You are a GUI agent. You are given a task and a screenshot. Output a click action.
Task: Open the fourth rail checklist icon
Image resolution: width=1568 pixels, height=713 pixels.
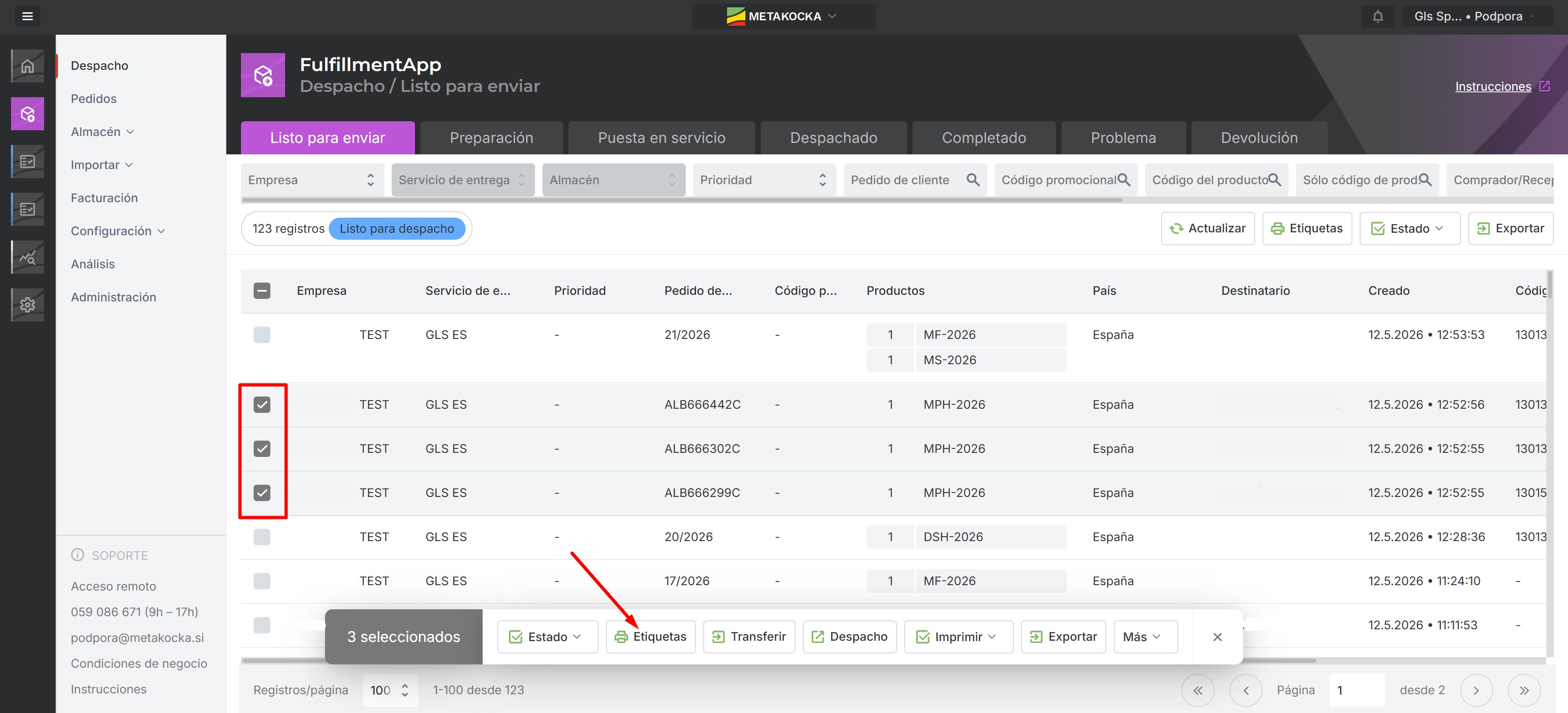click(27, 209)
